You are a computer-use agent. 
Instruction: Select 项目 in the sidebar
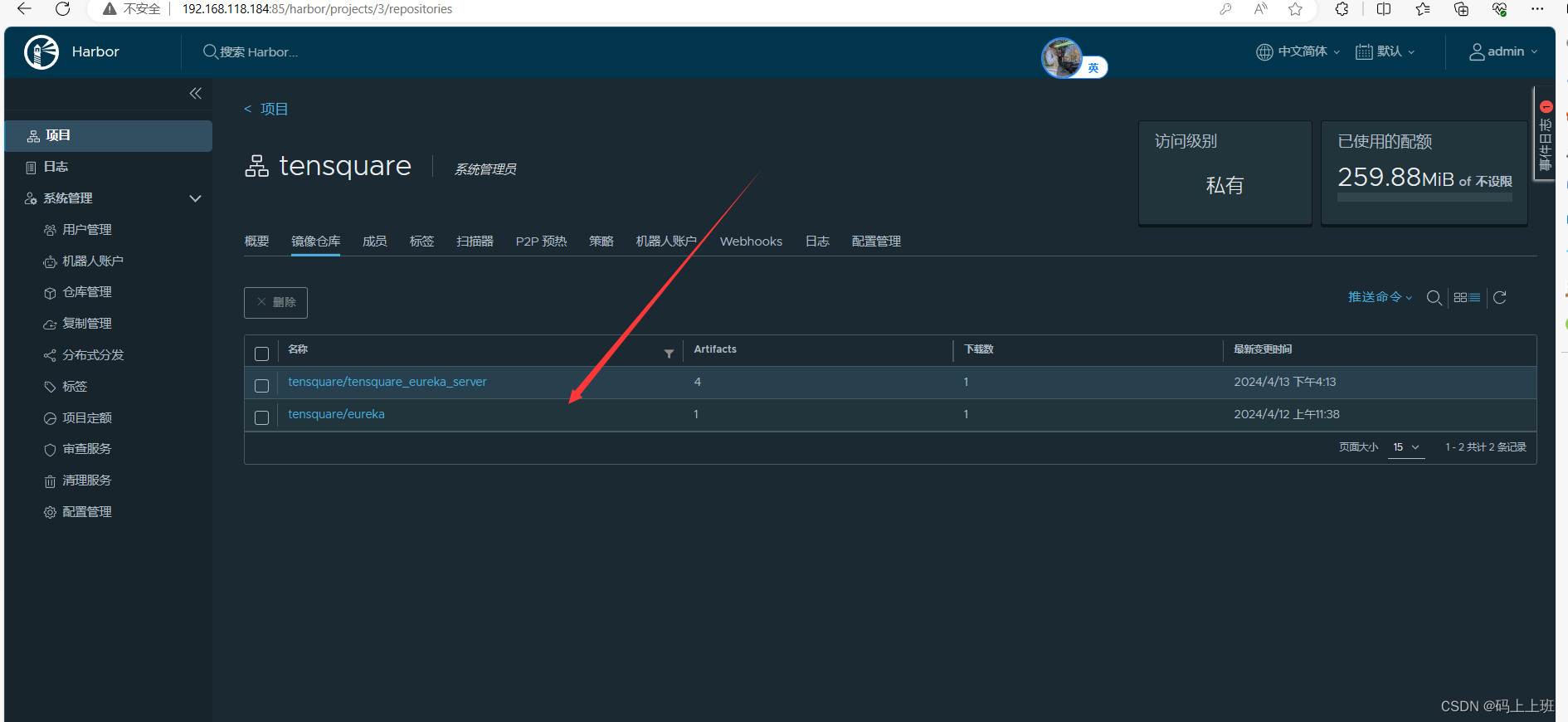(x=109, y=136)
